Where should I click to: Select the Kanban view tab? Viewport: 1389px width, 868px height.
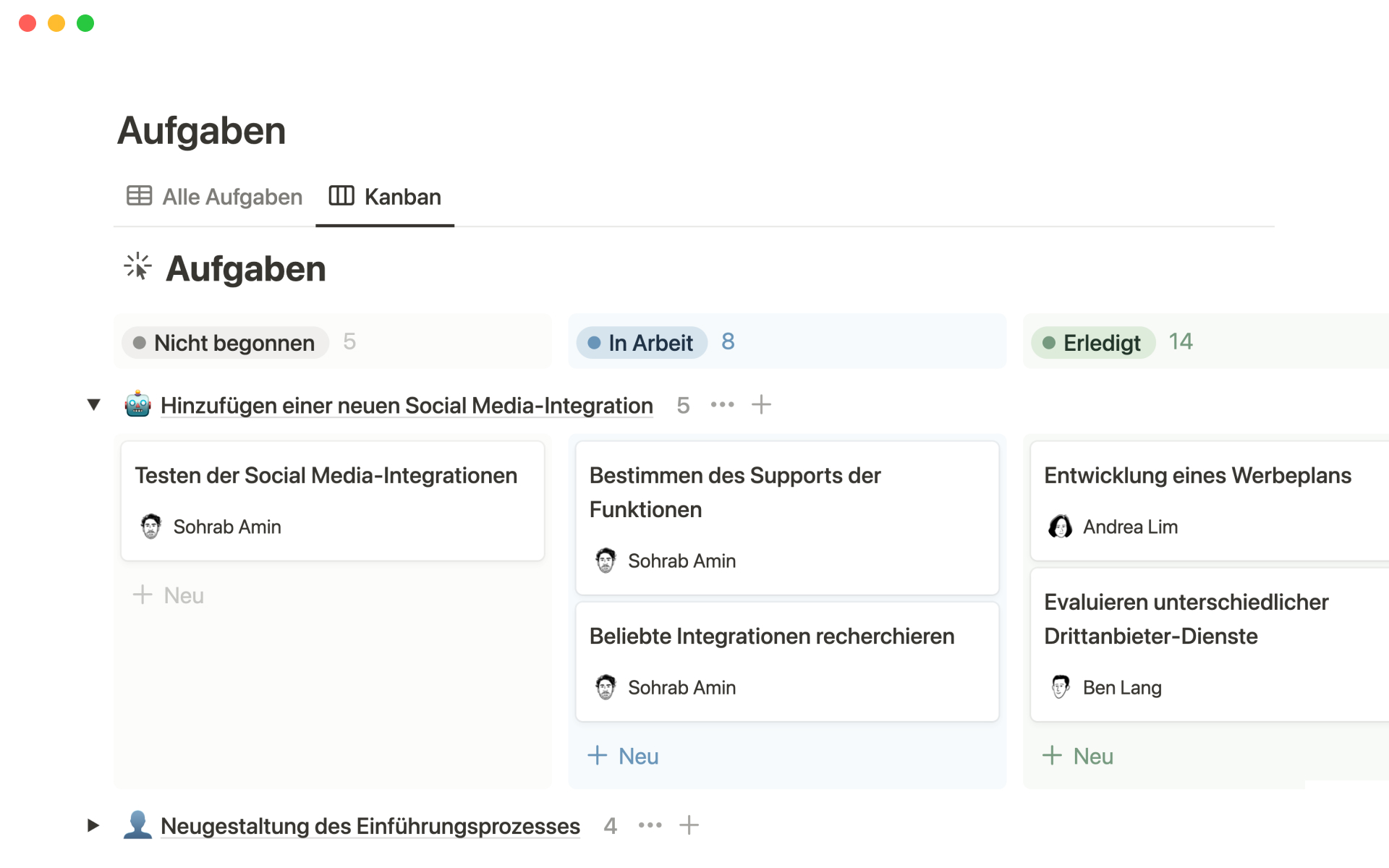click(x=385, y=197)
